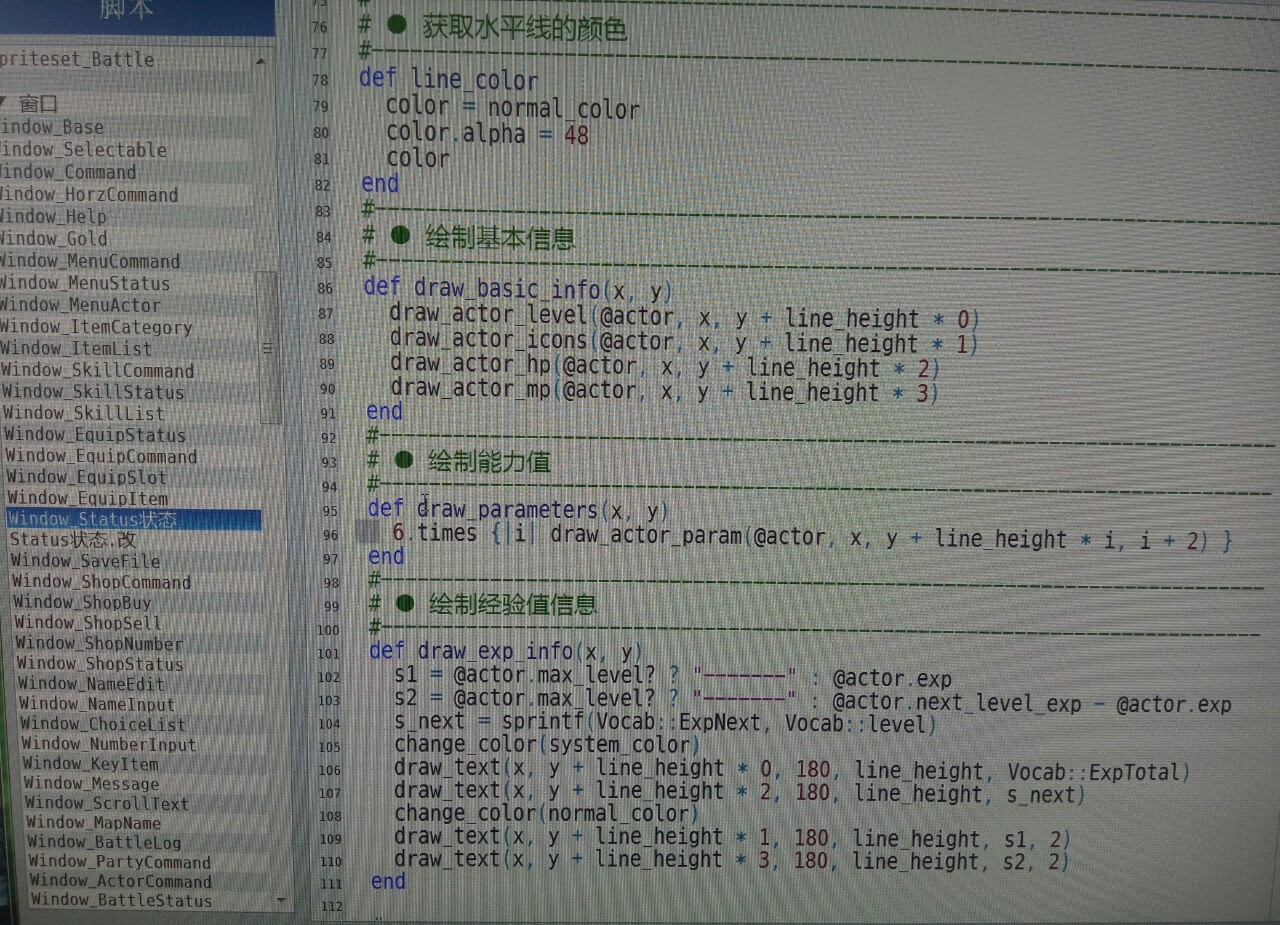Open Window_HorzCommand script
The width and height of the screenshot is (1280, 925).
[x=89, y=194]
